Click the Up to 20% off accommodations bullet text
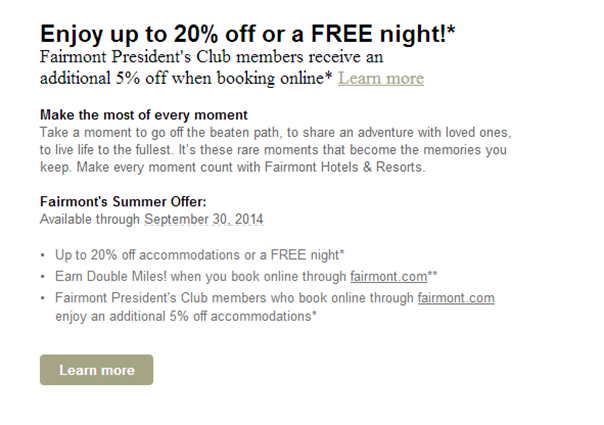 200,255
